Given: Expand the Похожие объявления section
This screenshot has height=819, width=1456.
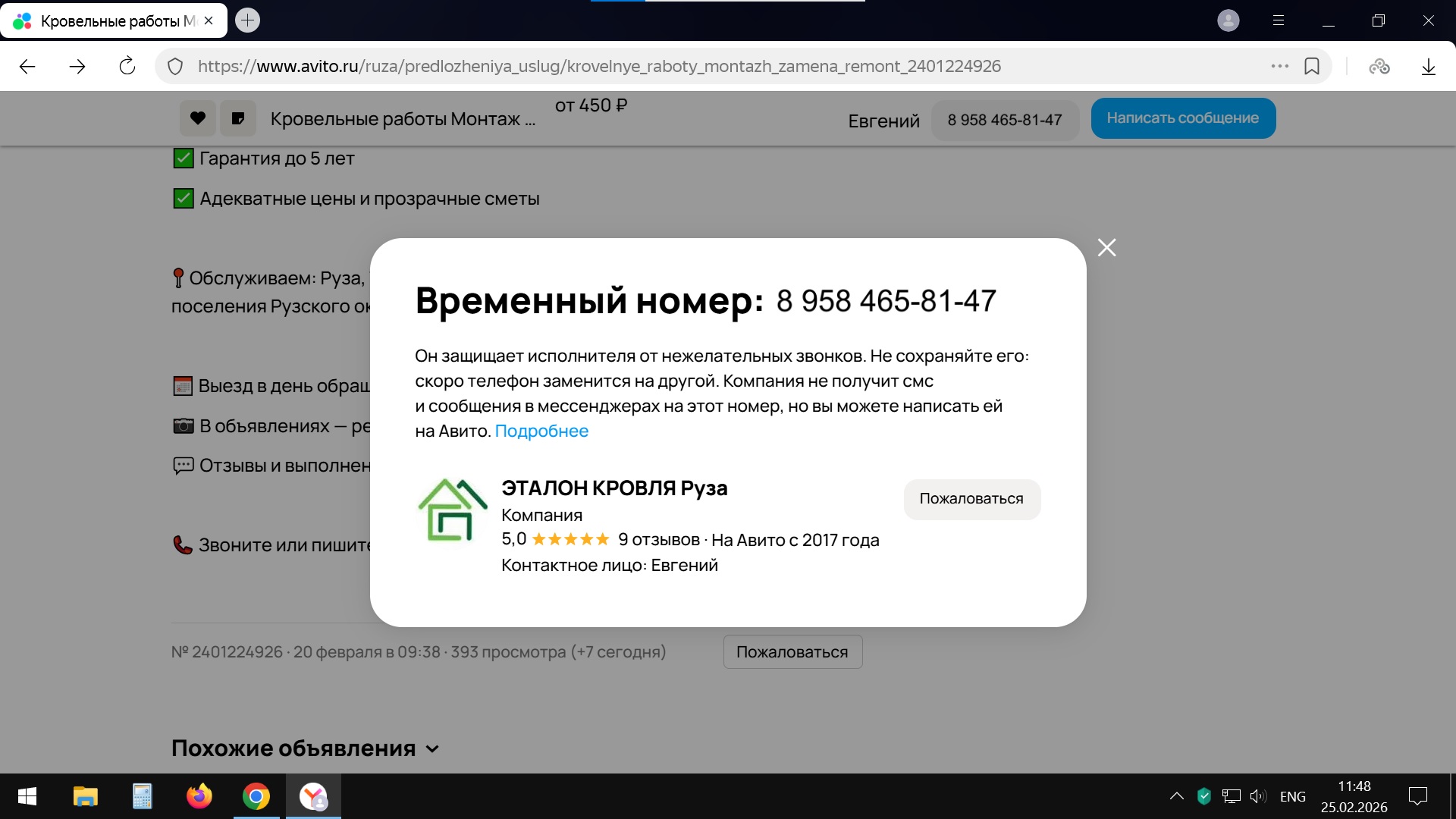Looking at the screenshot, I should coord(432,748).
